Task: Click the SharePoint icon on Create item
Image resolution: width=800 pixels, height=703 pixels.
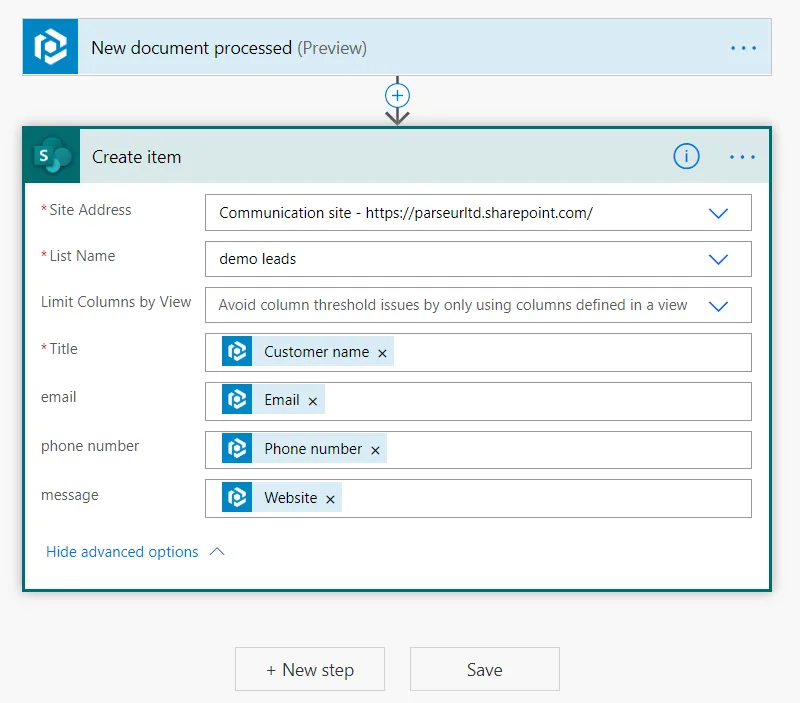Action: coord(51,156)
